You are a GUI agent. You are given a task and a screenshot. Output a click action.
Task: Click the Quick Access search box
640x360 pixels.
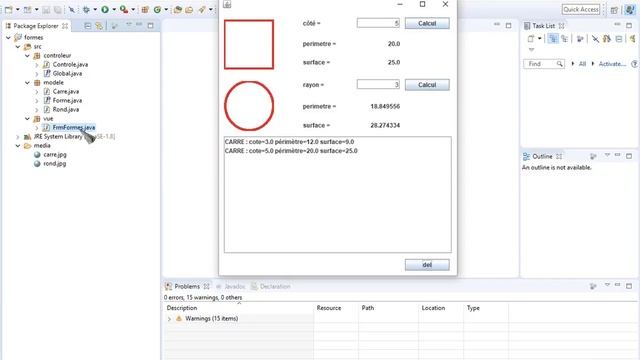click(x=581, y=9)
